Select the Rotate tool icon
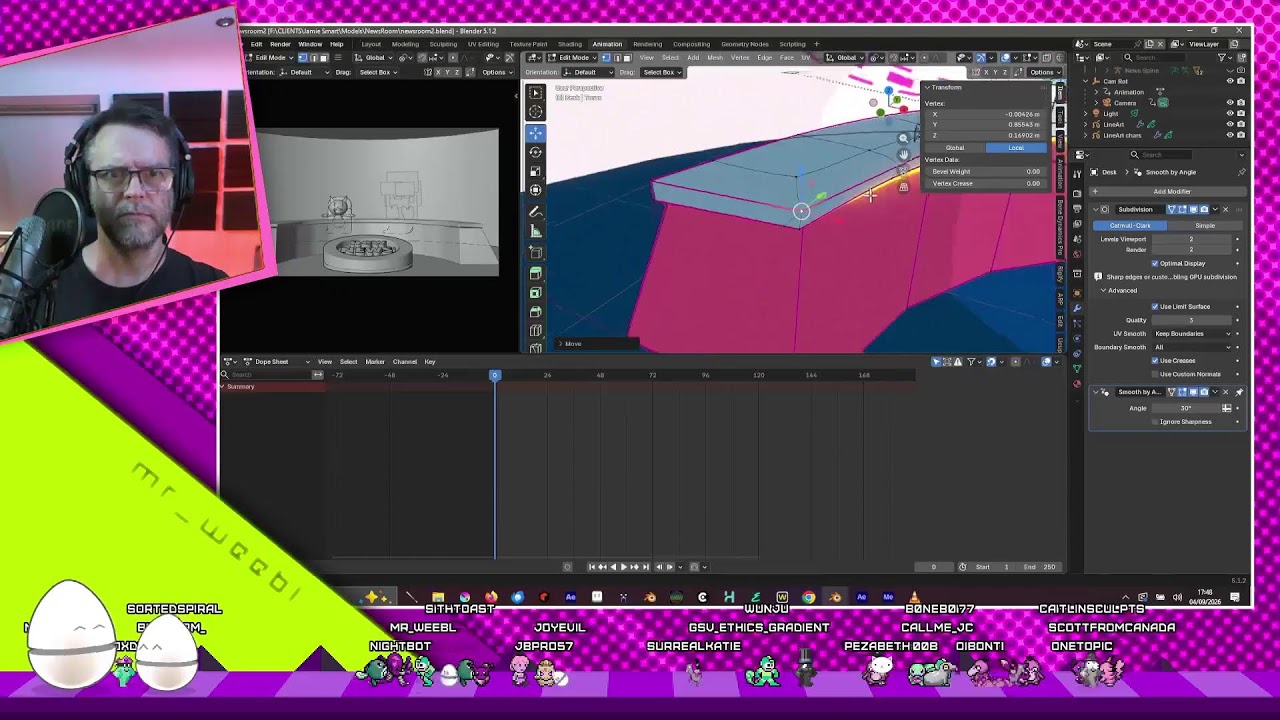Screen dimensions: 1280x720 535,151
